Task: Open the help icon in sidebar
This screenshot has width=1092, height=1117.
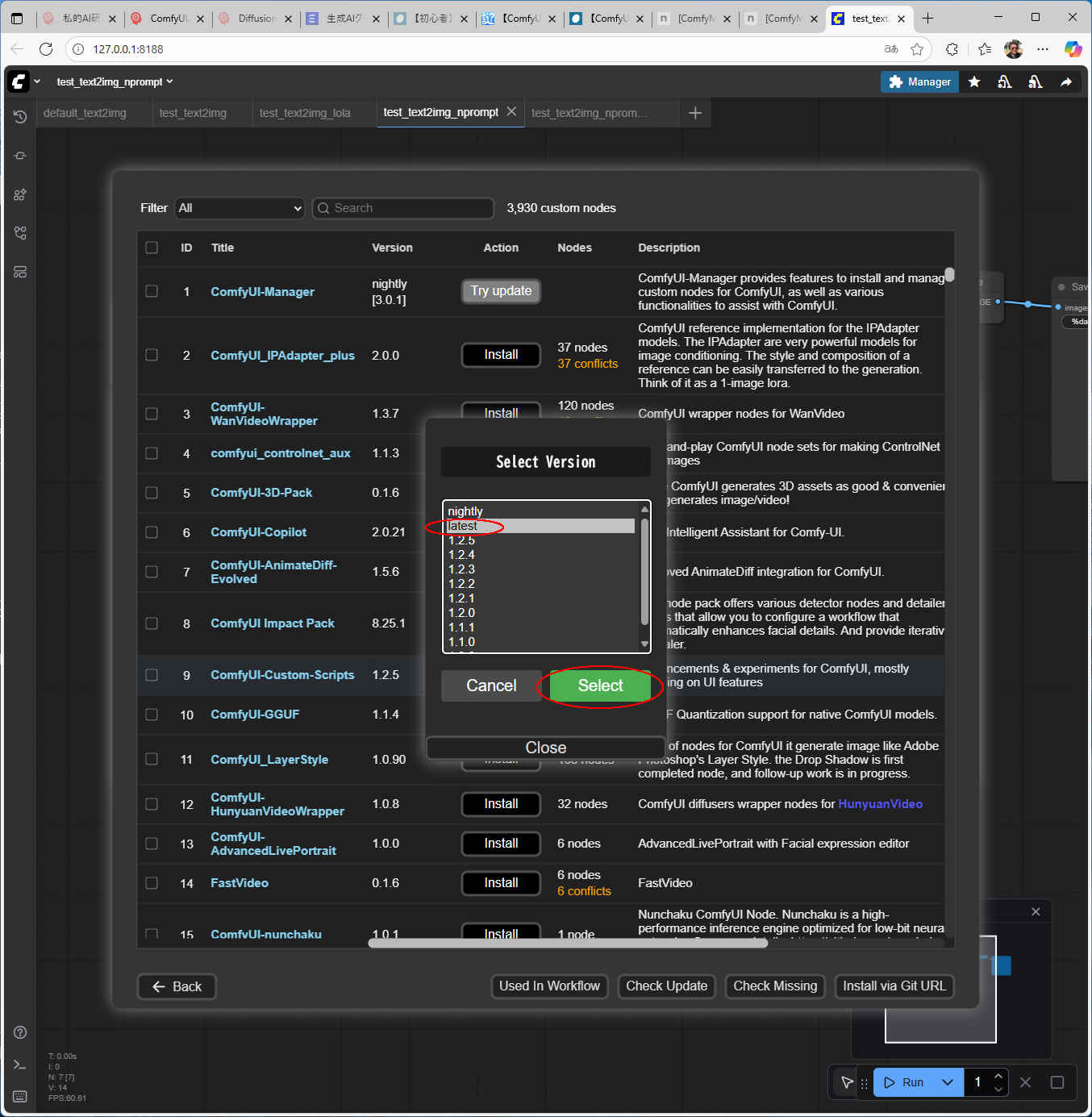Action: [20, 1032]
